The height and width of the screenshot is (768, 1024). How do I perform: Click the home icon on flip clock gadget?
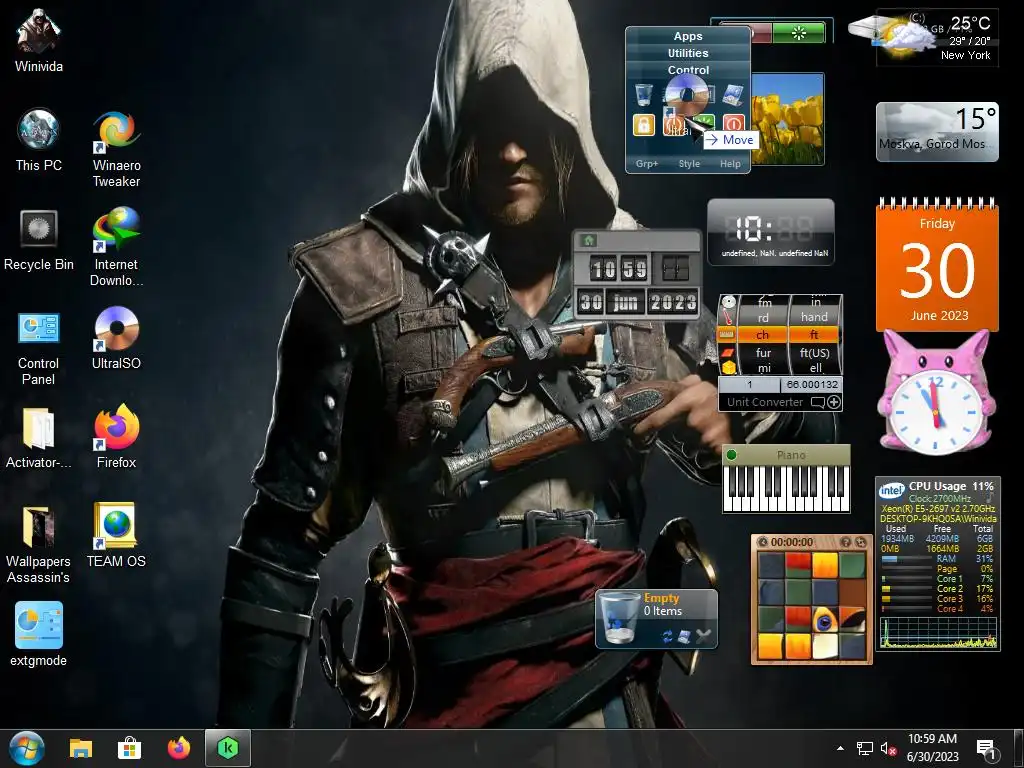tap(588, 240)
